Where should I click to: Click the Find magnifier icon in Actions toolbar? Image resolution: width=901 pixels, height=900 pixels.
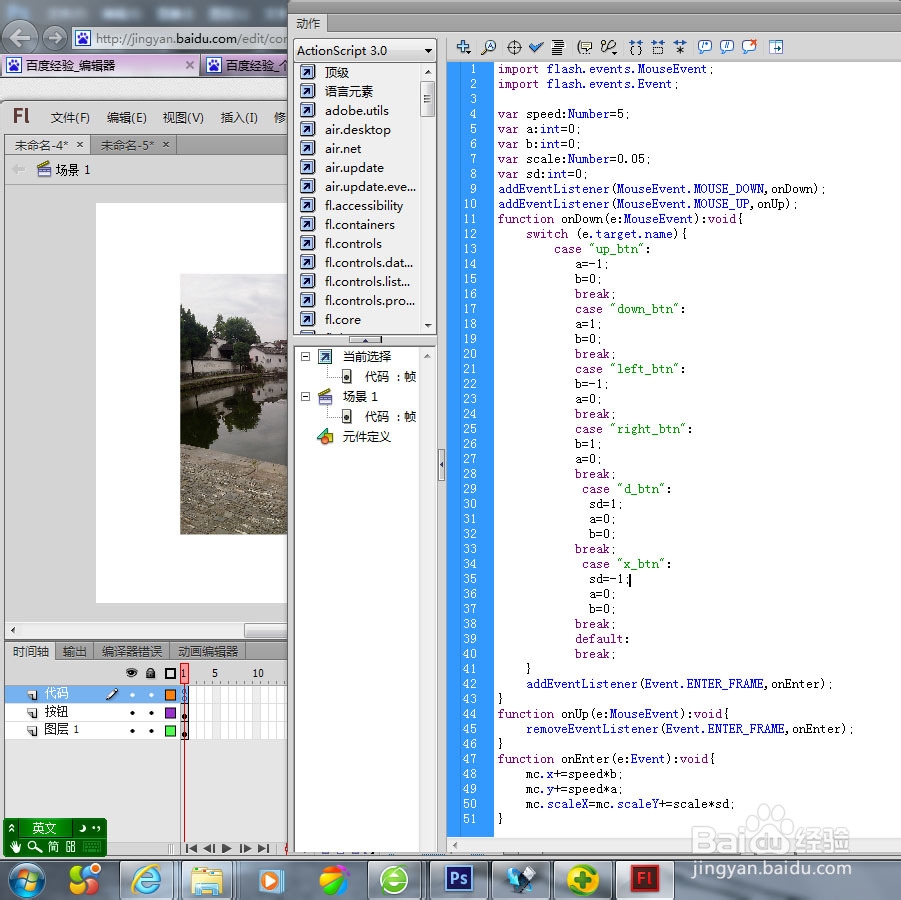click(488, 47)
